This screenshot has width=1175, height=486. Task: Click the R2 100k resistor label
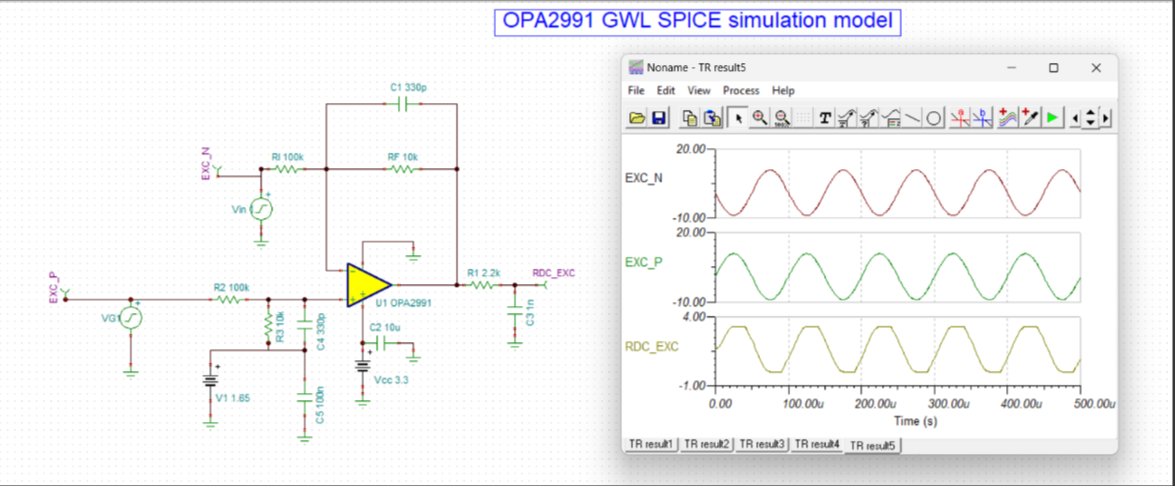(231, 287)
